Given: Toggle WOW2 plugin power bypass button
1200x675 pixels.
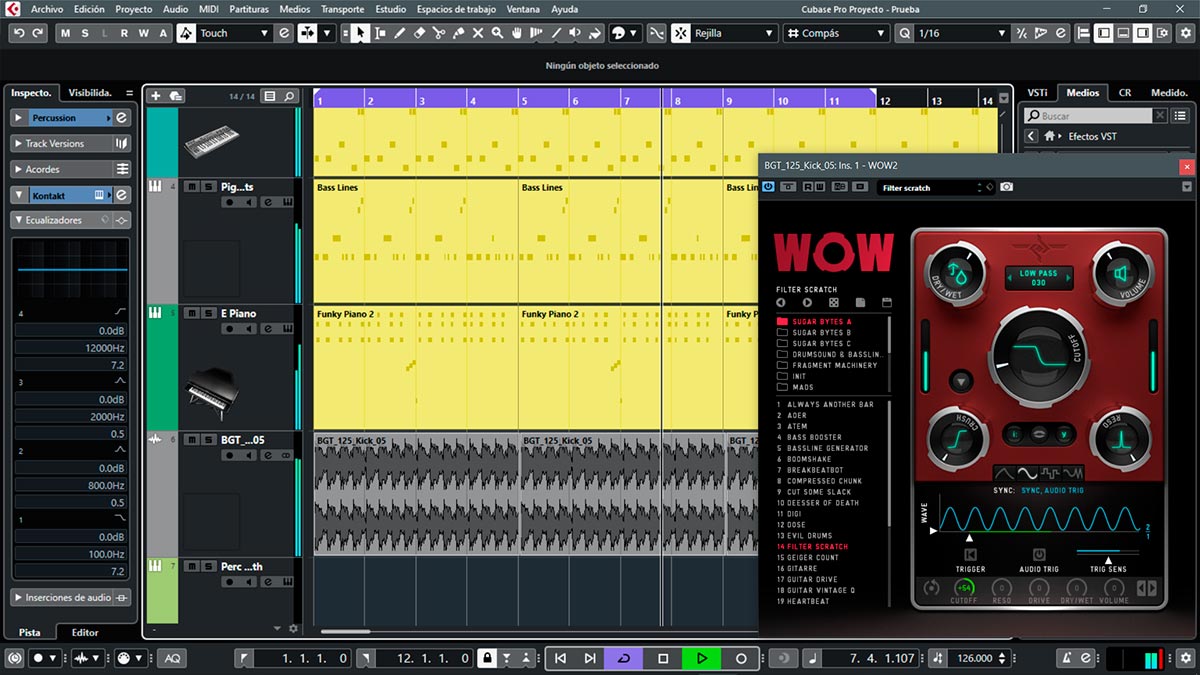Looking at the screenshot, I should coord(768,187).
